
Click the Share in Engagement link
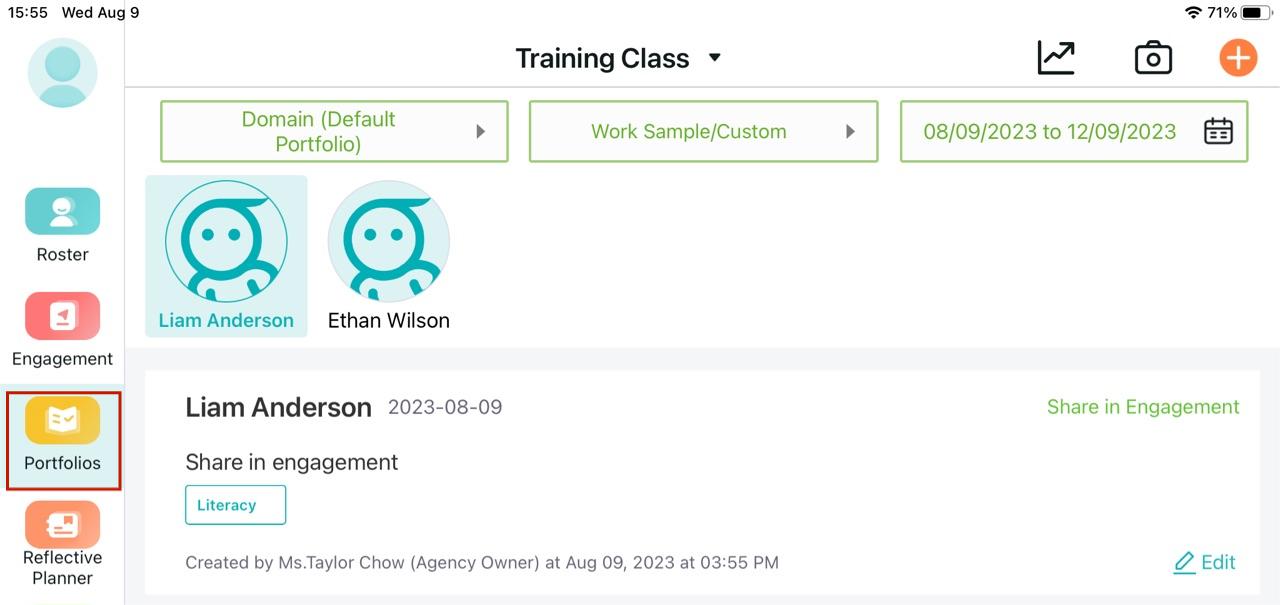pyautogui.click(x=1143, y=407)
